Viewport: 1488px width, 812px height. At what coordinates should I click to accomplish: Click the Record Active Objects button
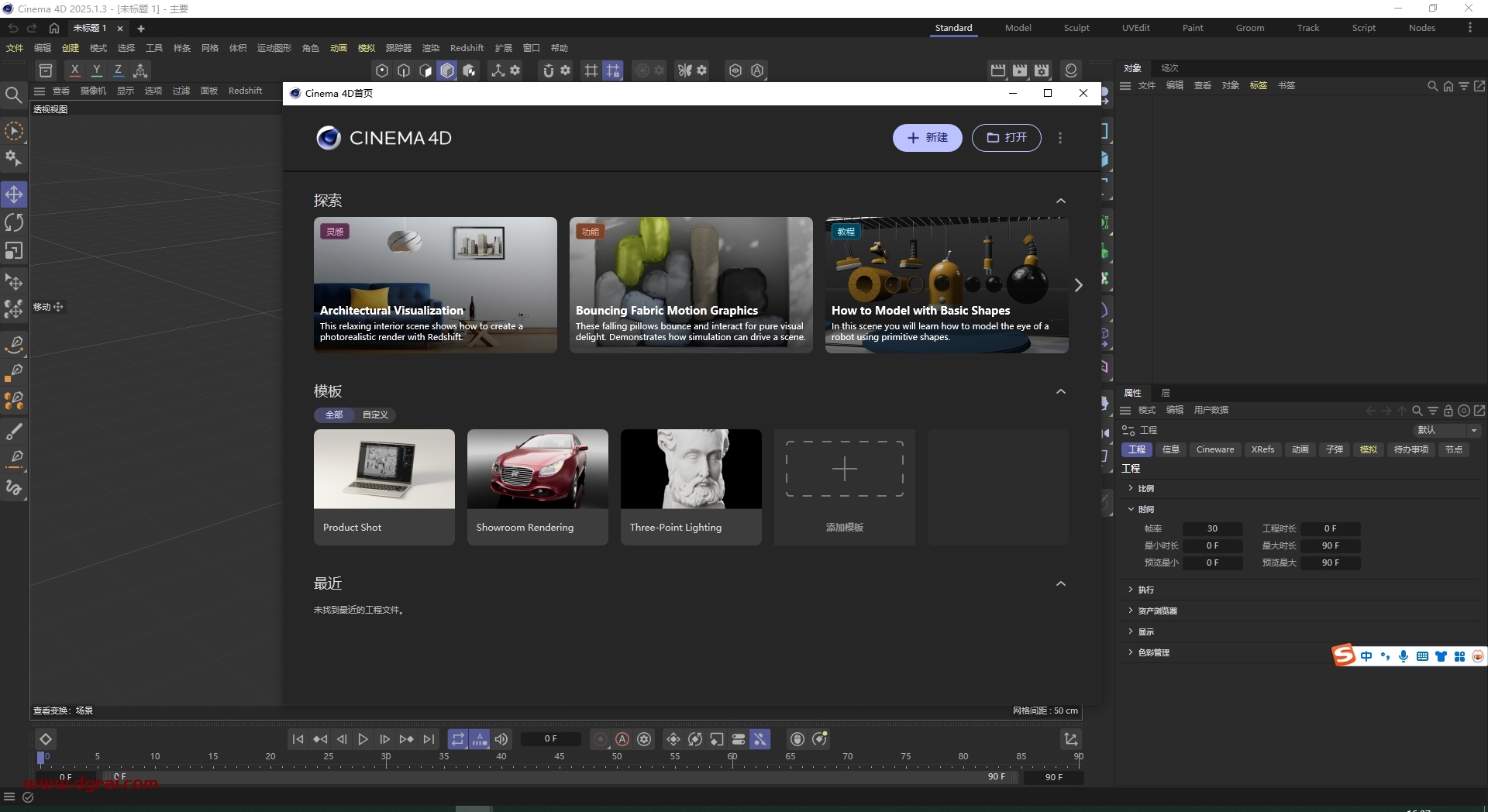click(601, 739)
